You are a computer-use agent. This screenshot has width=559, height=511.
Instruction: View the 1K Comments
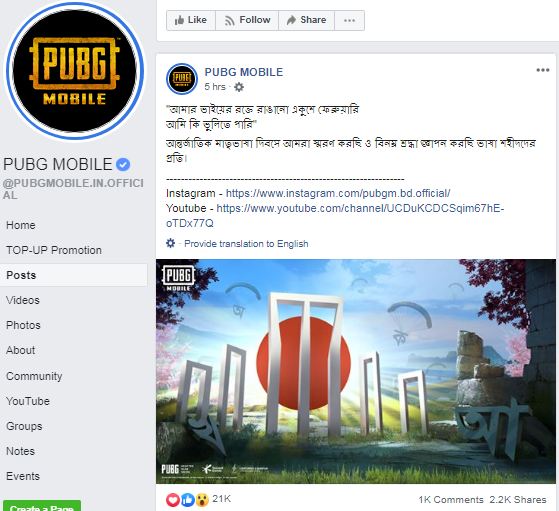[451, 500]
